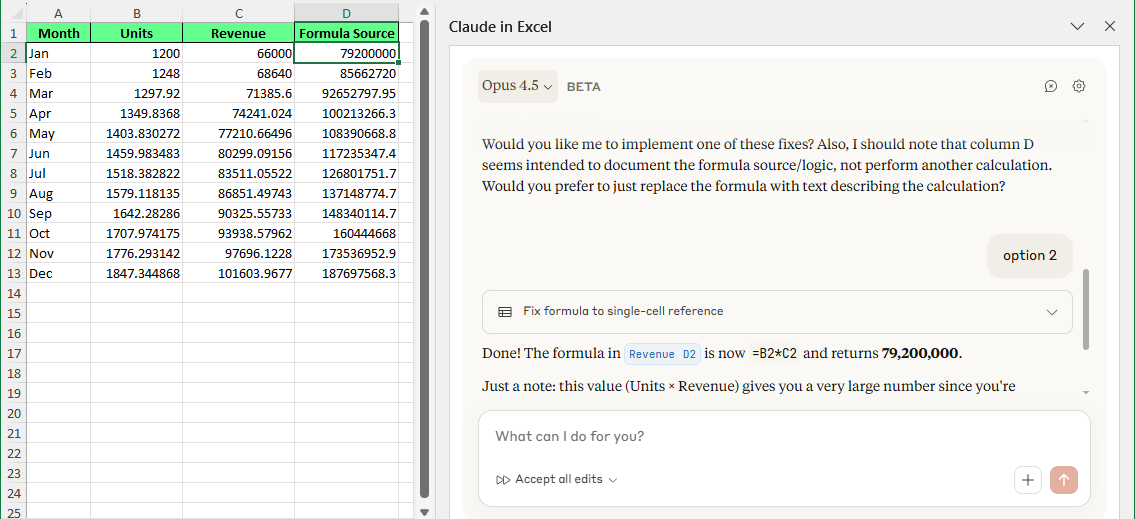
Task: Click the spreadsheet vertical scrollbar thumb
Action: (x=424, y=258)
